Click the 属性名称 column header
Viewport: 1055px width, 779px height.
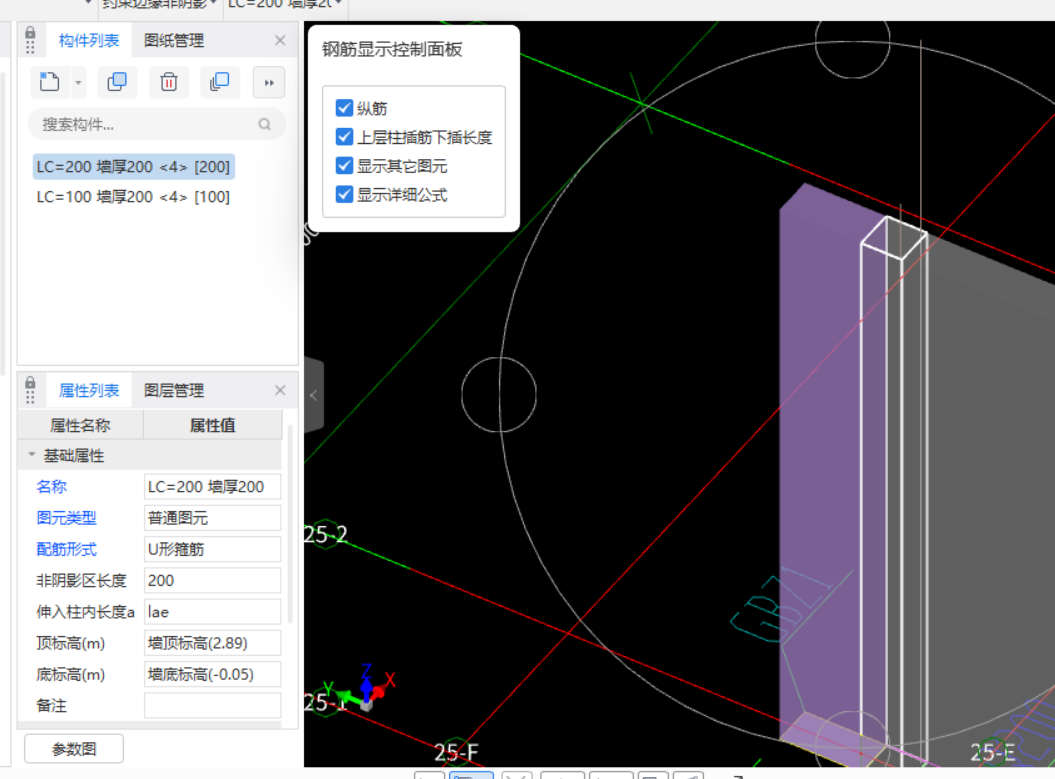point(81,425)
